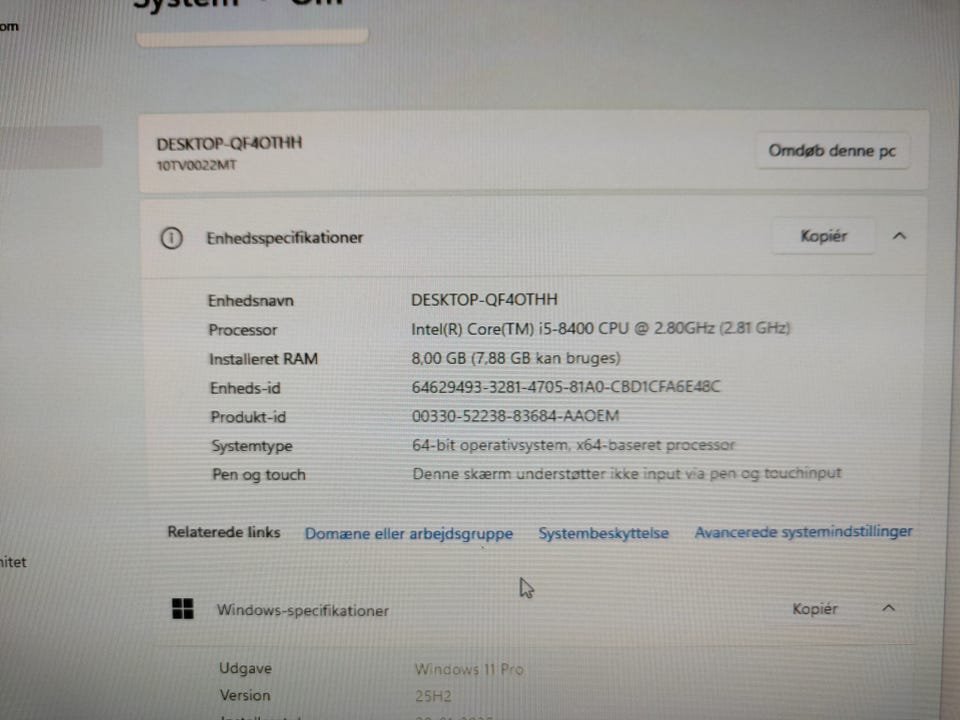960x720 pixels.
Task: Click the Produkt-id label
Action: [248, 417]
